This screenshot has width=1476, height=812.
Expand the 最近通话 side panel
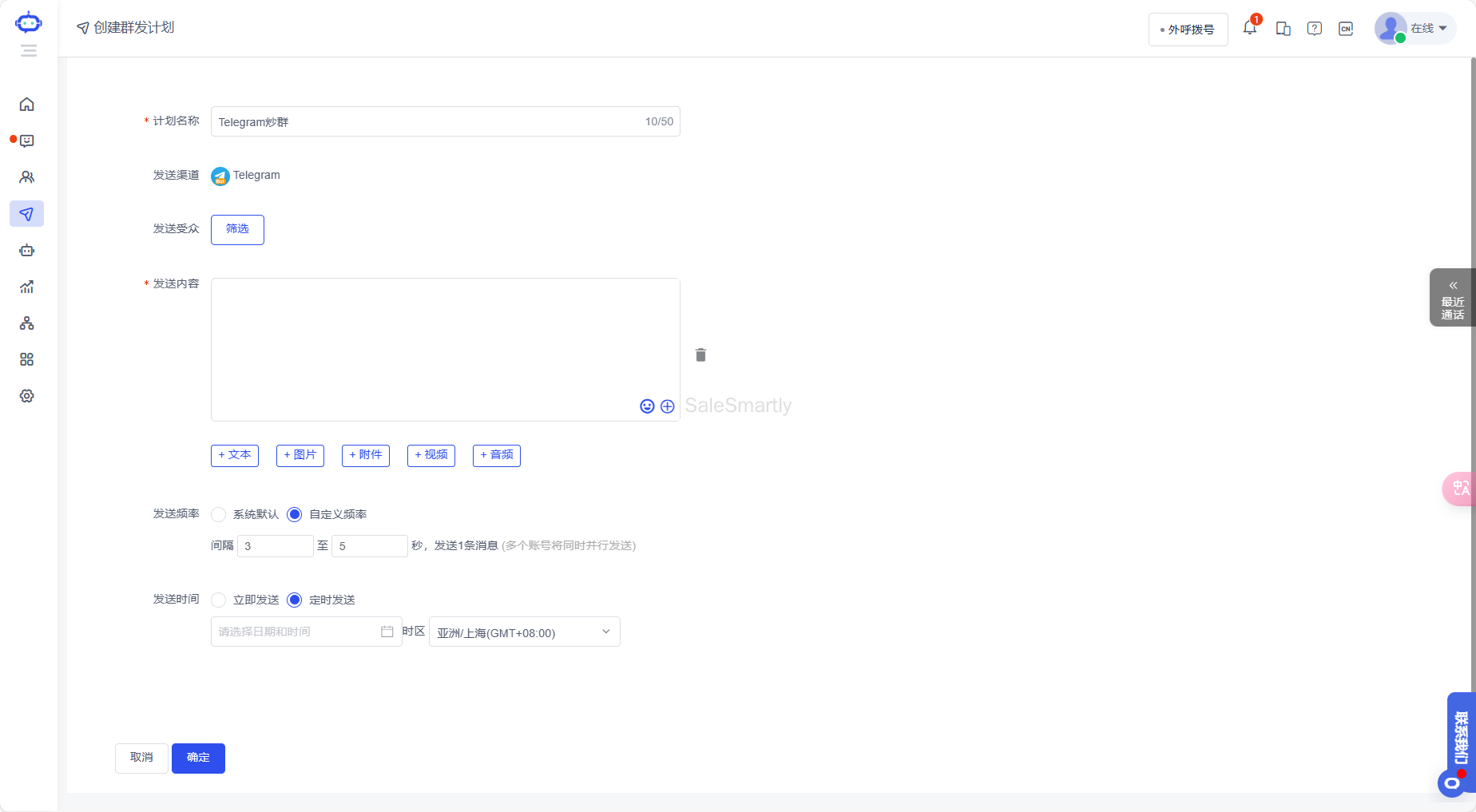1452,298
